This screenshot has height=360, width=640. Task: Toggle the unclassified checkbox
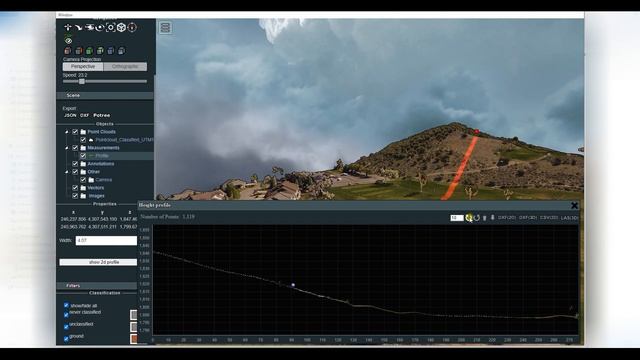click(66, 327)
